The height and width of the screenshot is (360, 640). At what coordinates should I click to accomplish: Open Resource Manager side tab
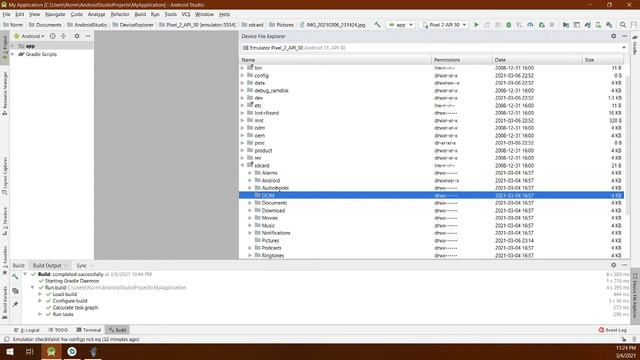click(5, 93)
